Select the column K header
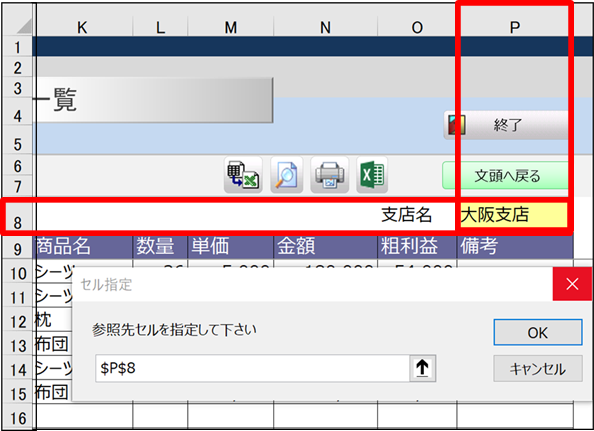Screen dimensions: 594x431 tap(82, 27)
